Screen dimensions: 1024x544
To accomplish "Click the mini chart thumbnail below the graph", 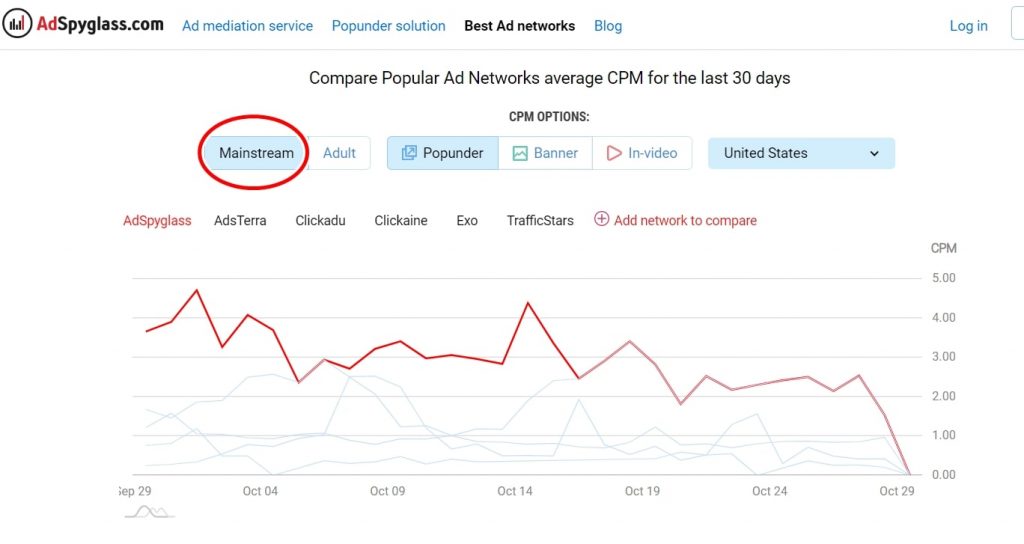I will (x=150, y=511).
